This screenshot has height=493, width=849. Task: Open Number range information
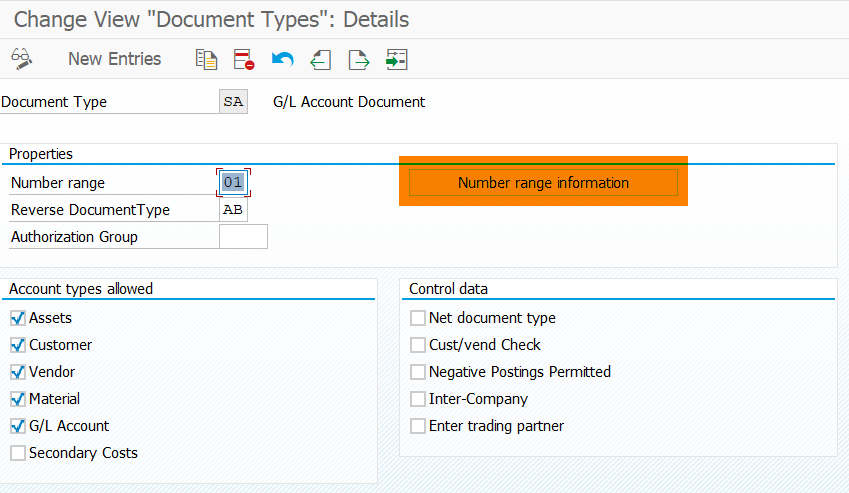pyautogui.click(x=543, y=182)
